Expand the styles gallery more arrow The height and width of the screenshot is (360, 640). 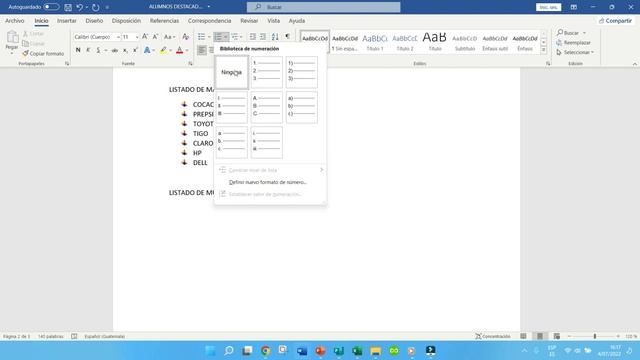(x=543, y=50)
